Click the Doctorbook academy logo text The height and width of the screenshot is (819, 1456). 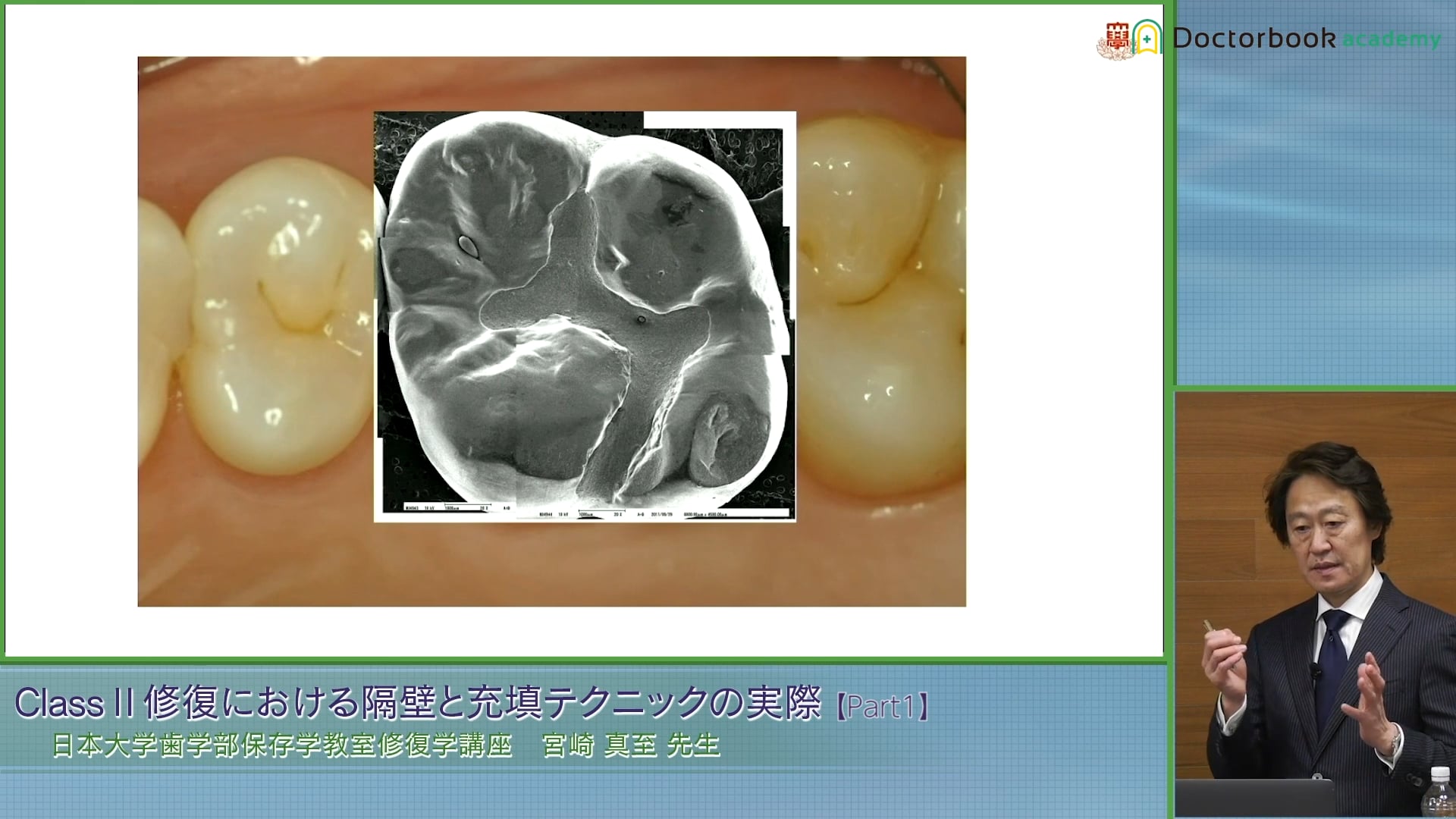tap(1306, 39)
